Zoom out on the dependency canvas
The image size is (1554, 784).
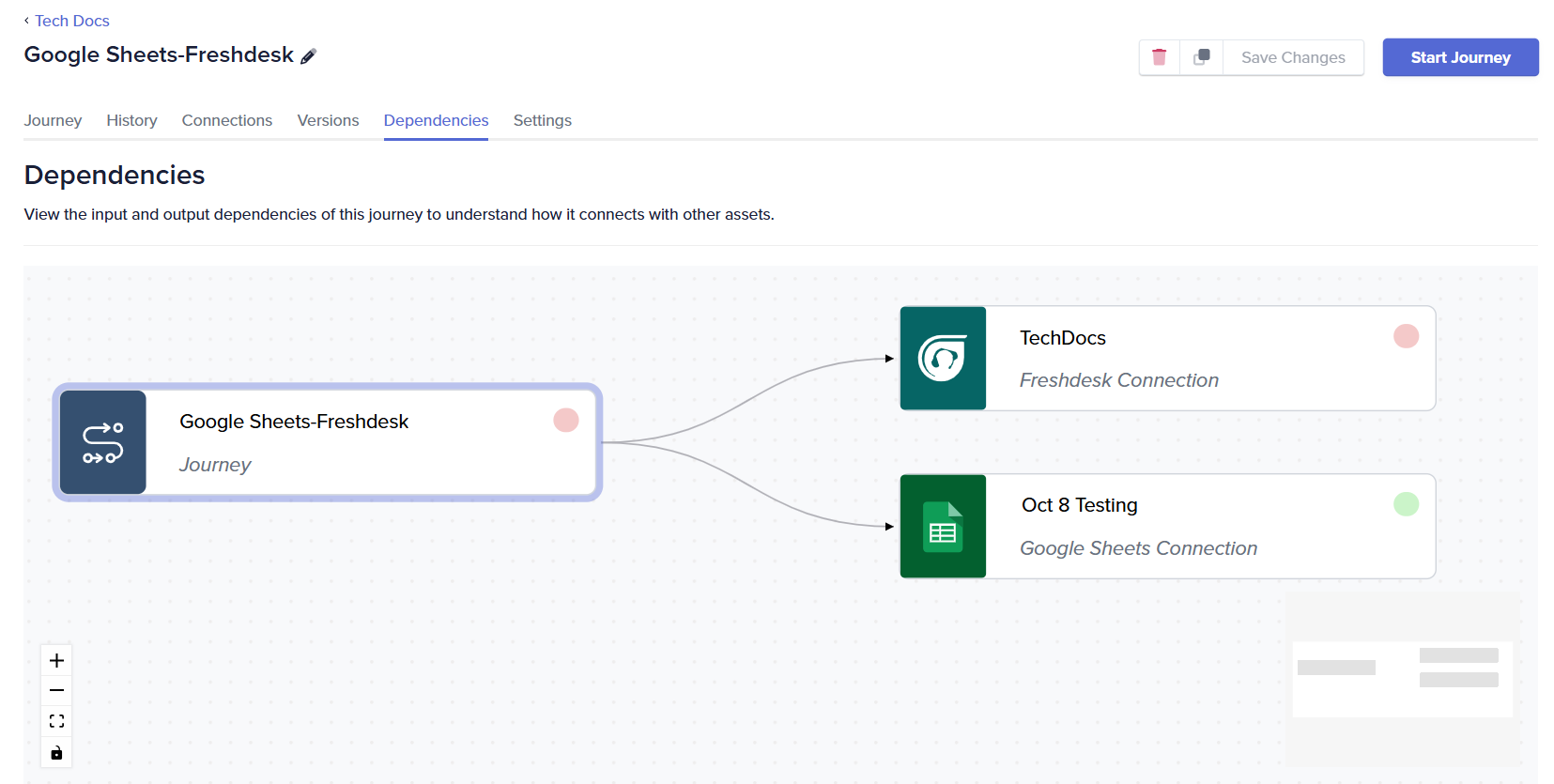coord(56,690)
